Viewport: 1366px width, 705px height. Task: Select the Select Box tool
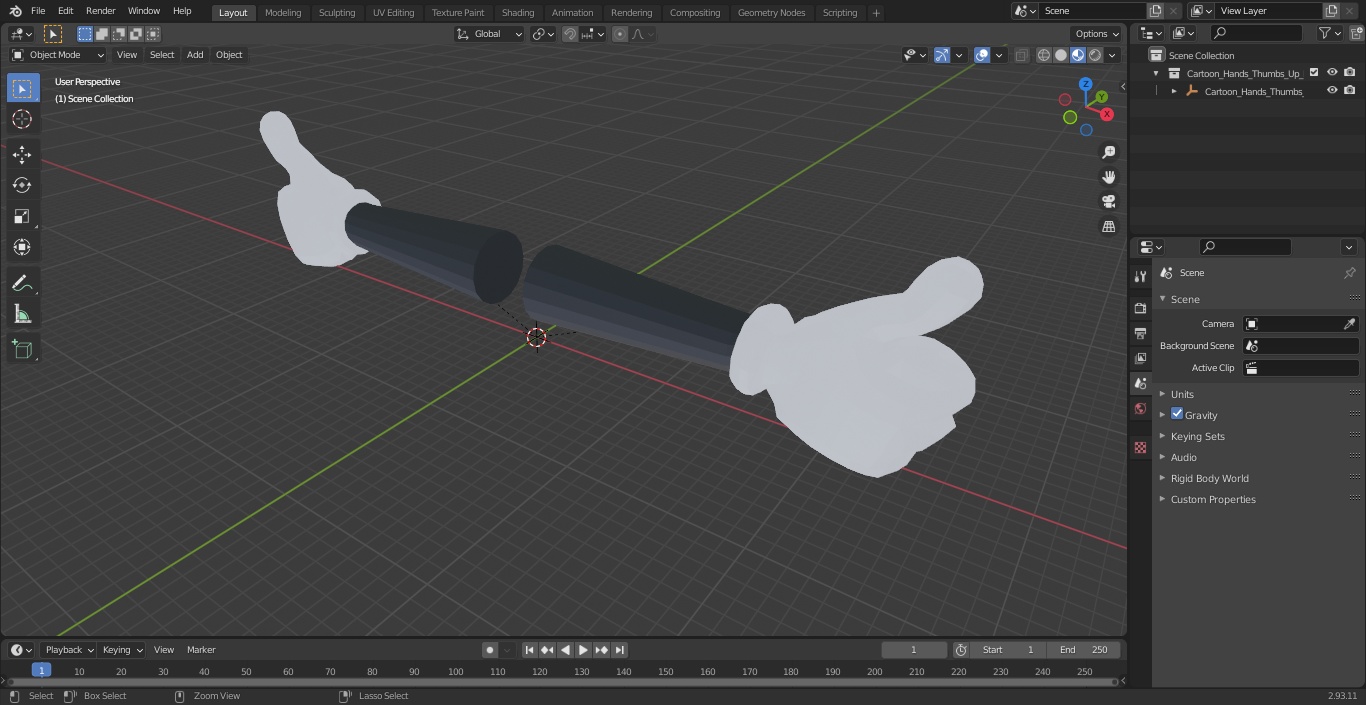[x=23, y=88]
